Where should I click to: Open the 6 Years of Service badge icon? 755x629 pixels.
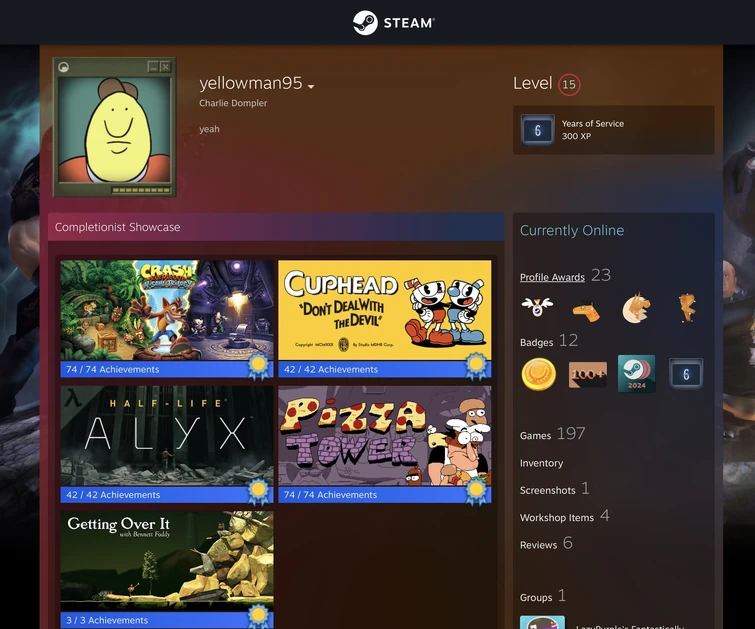(537, 130)
